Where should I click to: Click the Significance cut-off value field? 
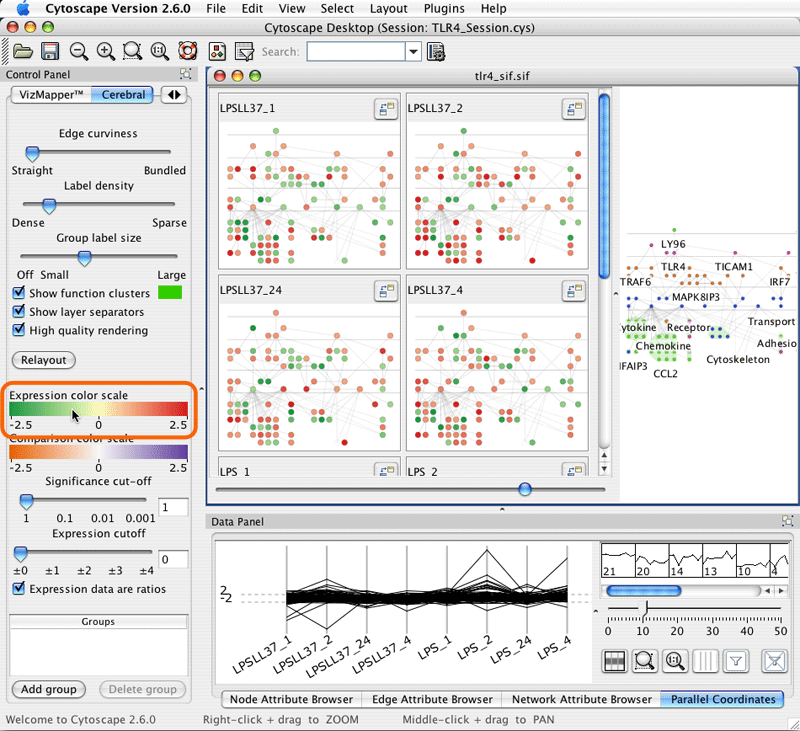pyautogui.click(x=173, y=507)
